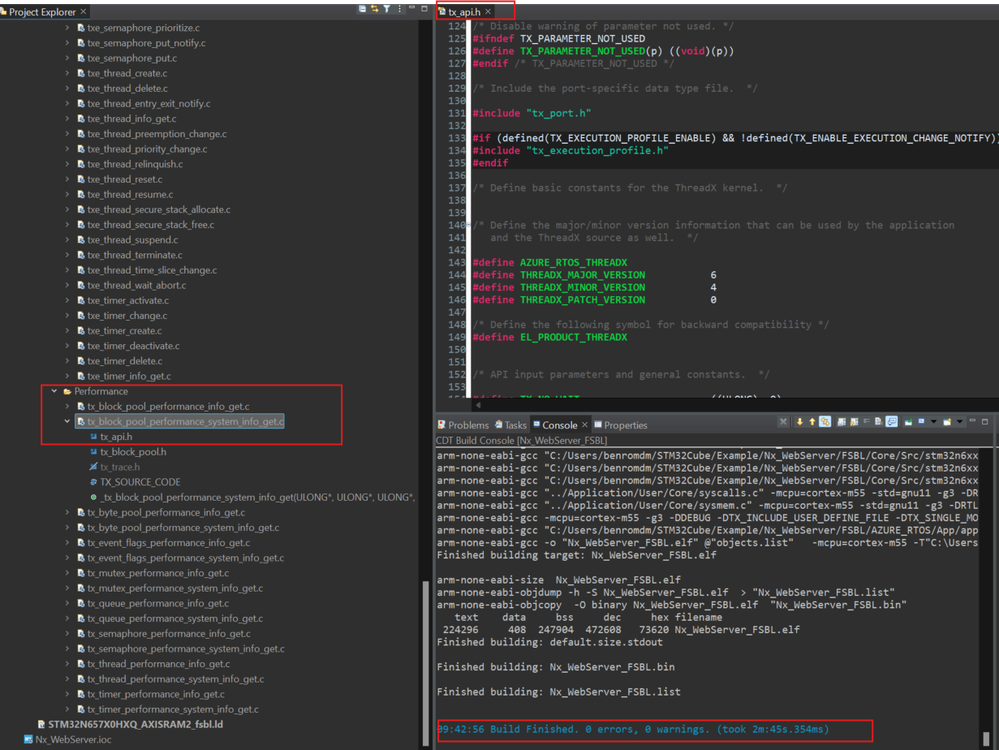Close the Console view tab

point(584,425)
